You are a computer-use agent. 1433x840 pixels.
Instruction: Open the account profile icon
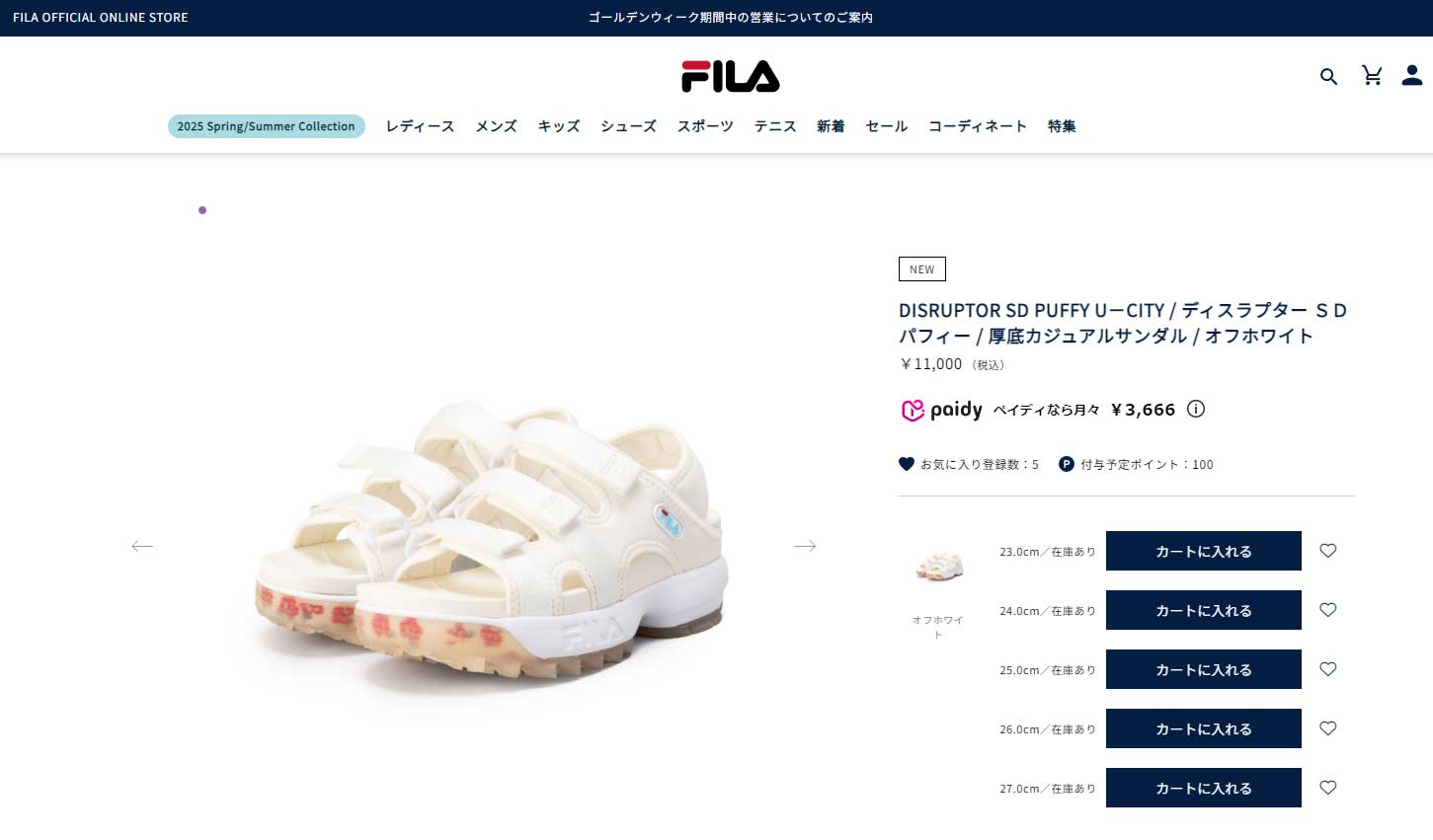(x=1412, y=75)
